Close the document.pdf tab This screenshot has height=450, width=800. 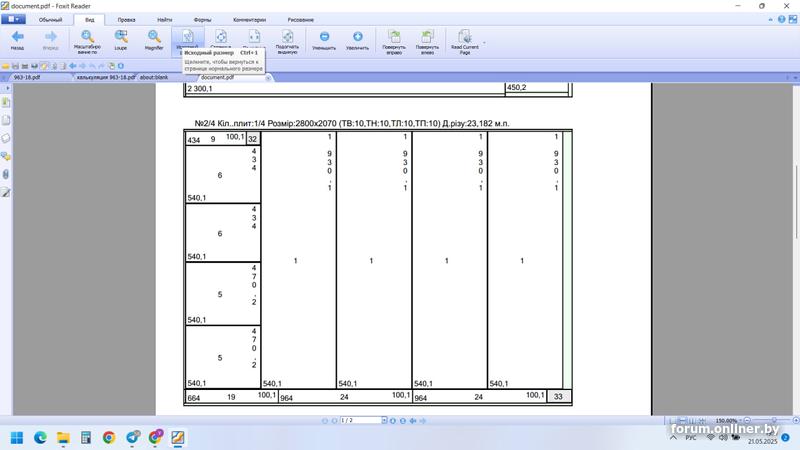(x=268, y=78)
